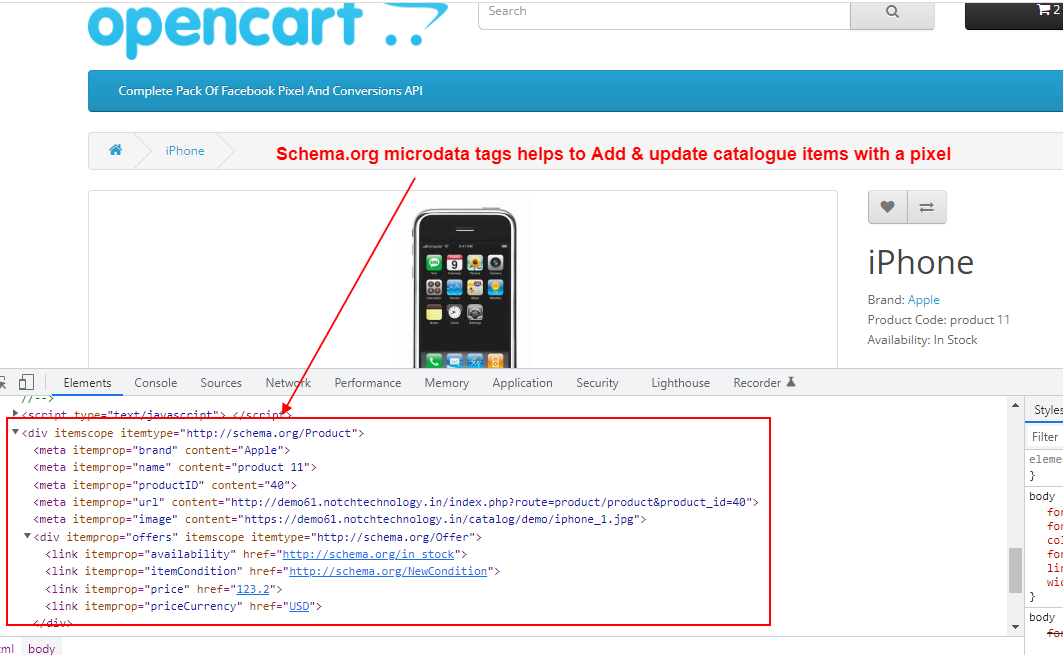1063x655 pixels.
Task: Open the Lighthouse tab
Action: click(x=680, y=383)
